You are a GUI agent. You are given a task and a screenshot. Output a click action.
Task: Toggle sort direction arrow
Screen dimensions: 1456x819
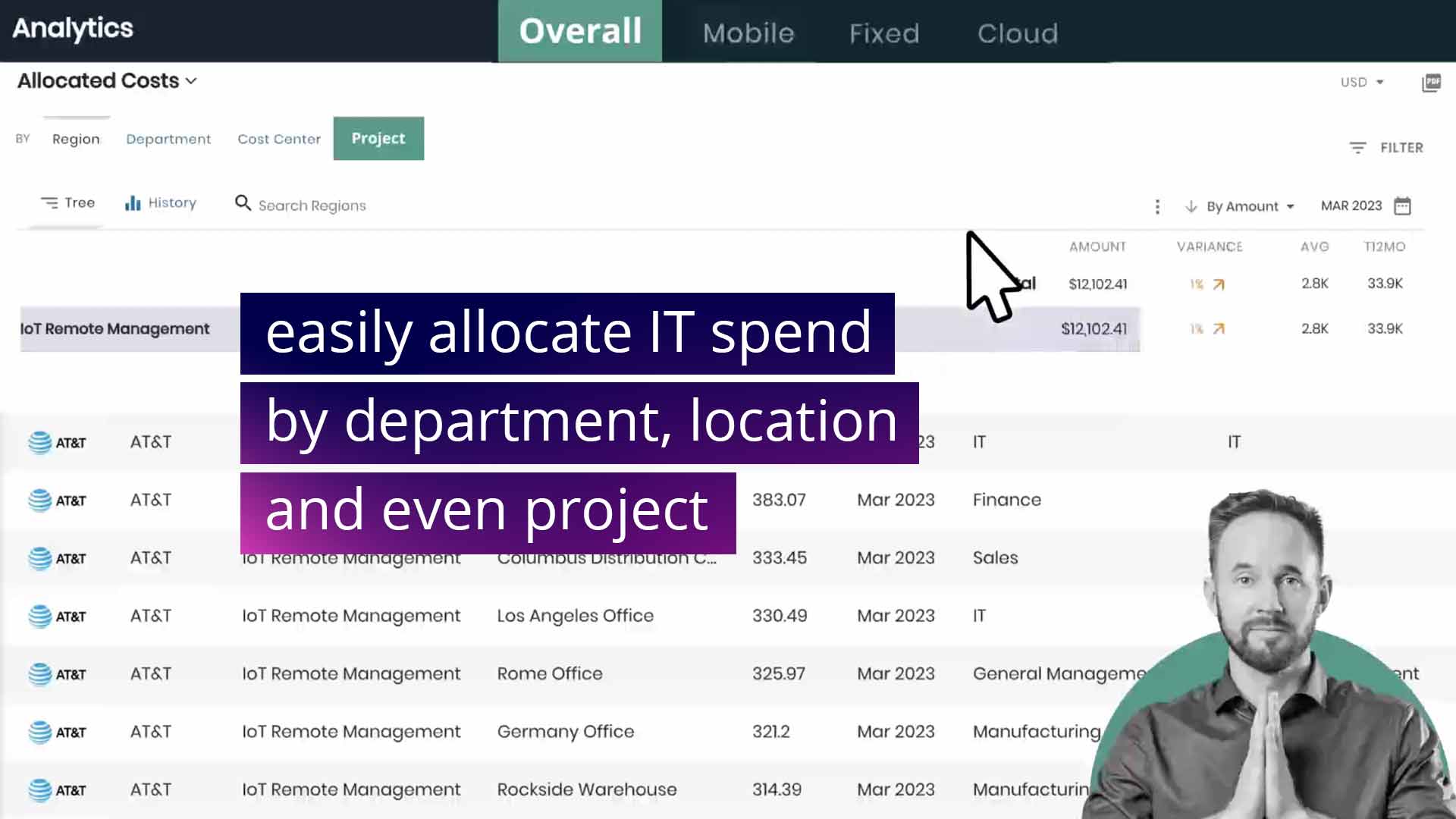tap(1191, 206)
